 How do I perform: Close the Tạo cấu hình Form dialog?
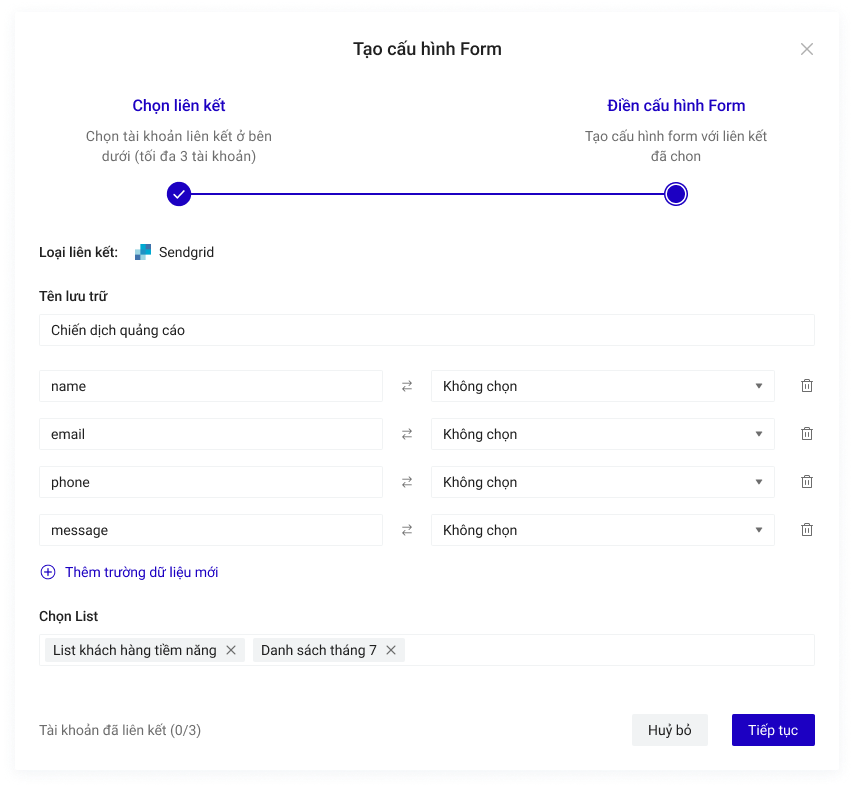pyautogui.click(x=807, y=49)
